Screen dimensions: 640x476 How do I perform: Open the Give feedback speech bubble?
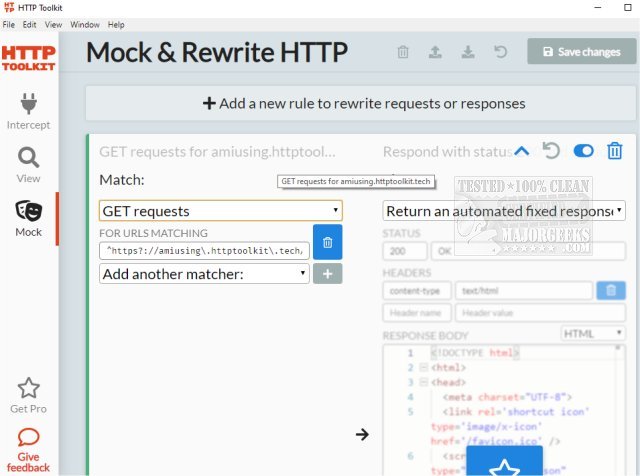click(x=29, y=438)
